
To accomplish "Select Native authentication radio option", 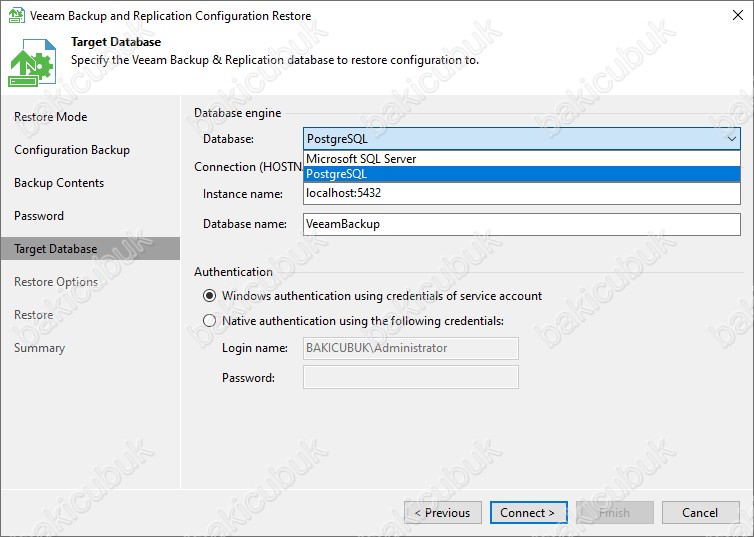I will [x=209, y=321].
